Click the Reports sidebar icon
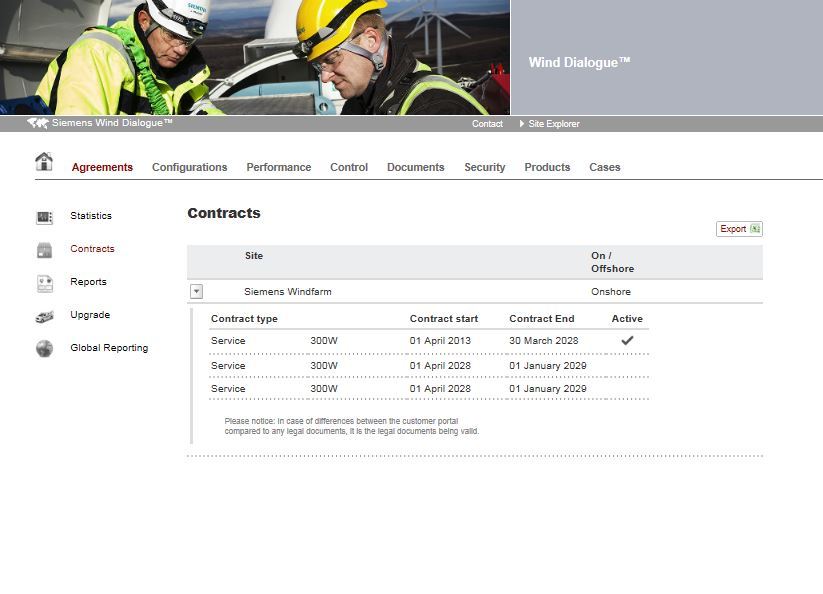This screenshot has width=823, height=594. point(45,283)
